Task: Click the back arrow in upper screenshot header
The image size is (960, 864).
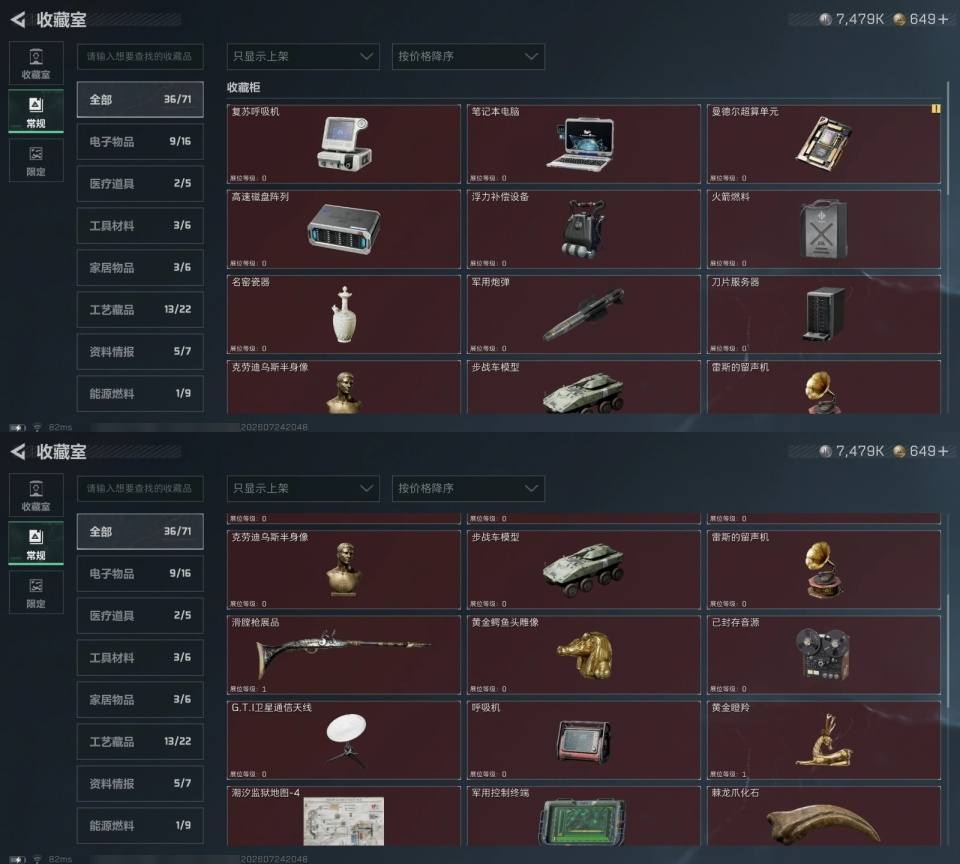Action: (x=18, y=20)
